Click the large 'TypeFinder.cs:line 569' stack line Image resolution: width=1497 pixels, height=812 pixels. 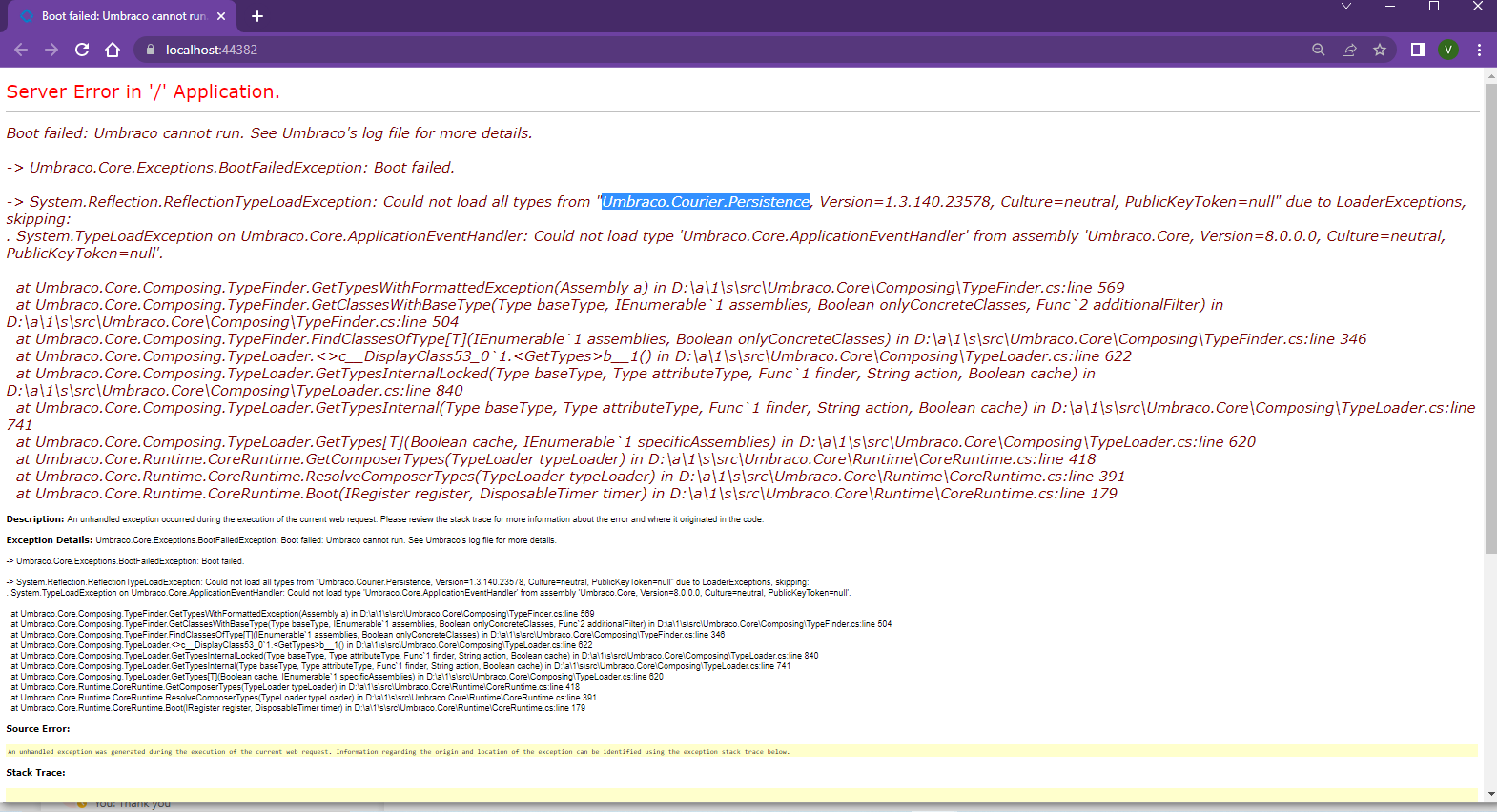[570, 288]
